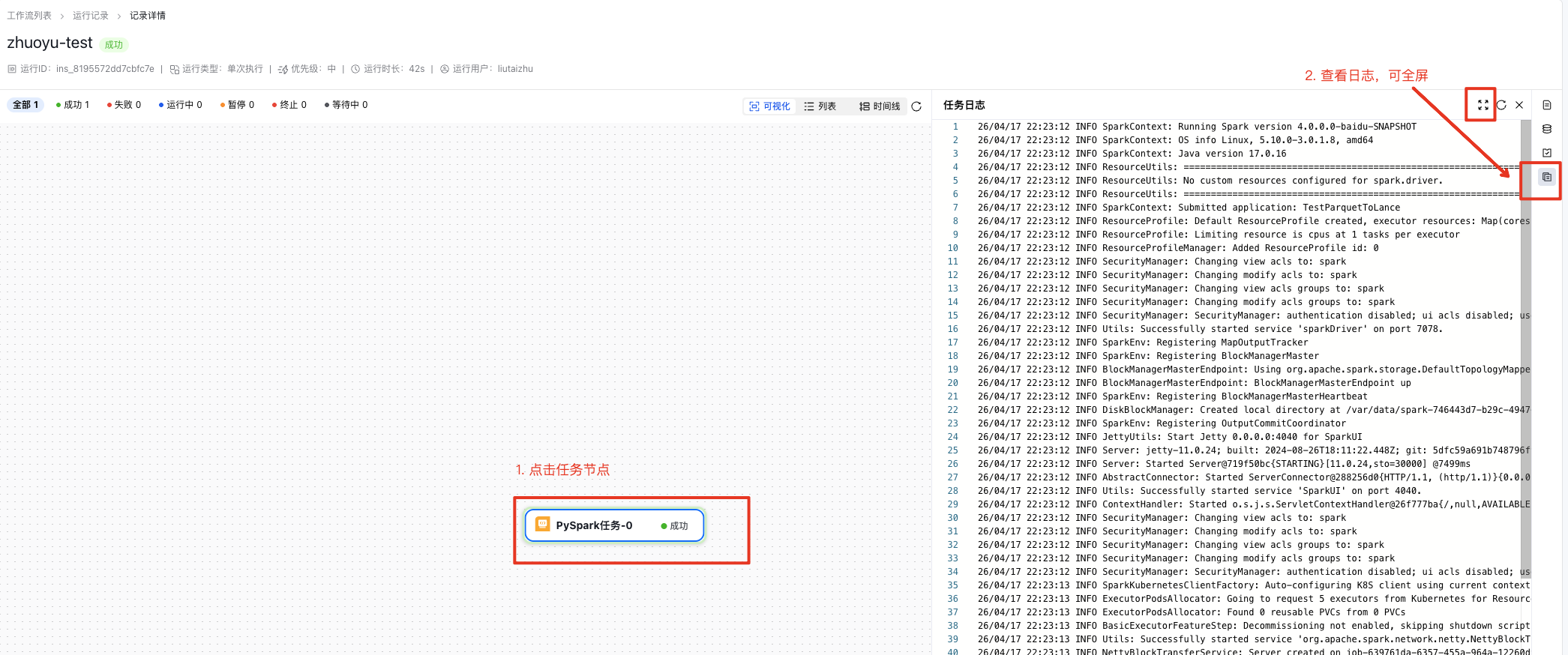
Task: Click log line 'Limiting resource is cpus'
Action: click(x=1219, y=235)
